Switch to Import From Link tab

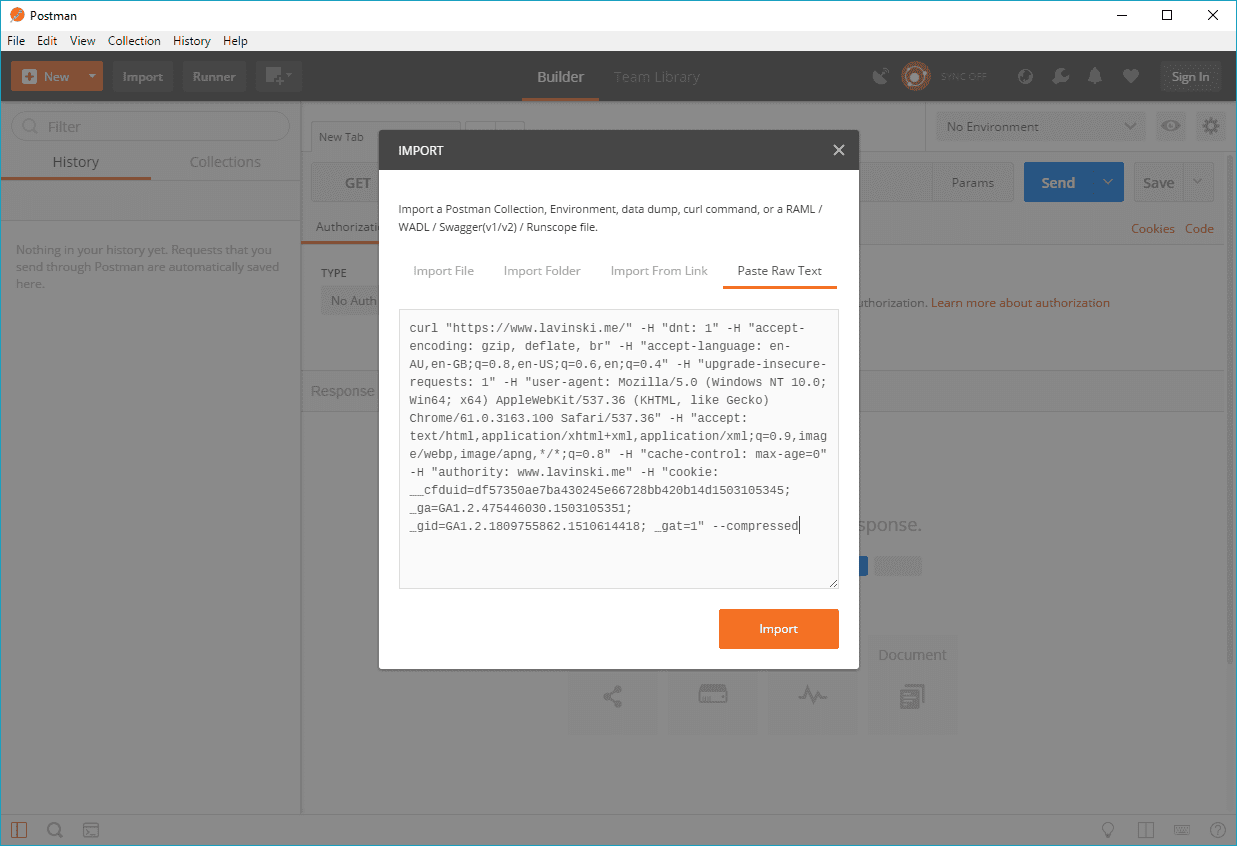(x=658, y=271)
